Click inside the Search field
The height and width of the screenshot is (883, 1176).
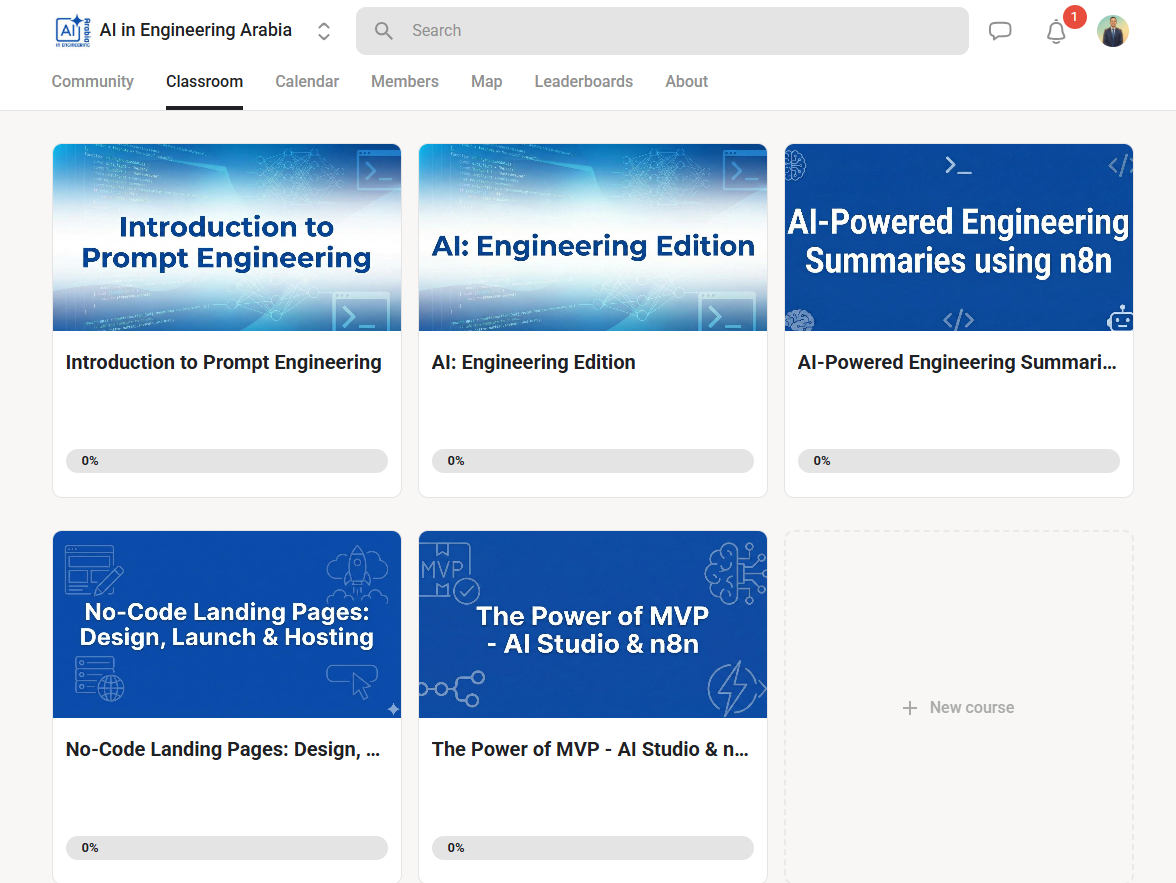coord(680,31)
